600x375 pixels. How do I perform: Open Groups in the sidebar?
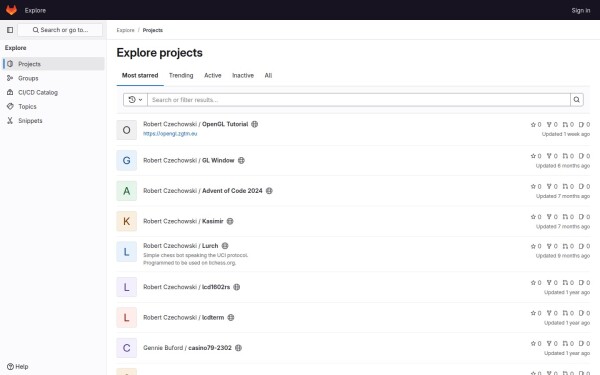point(54,78)
